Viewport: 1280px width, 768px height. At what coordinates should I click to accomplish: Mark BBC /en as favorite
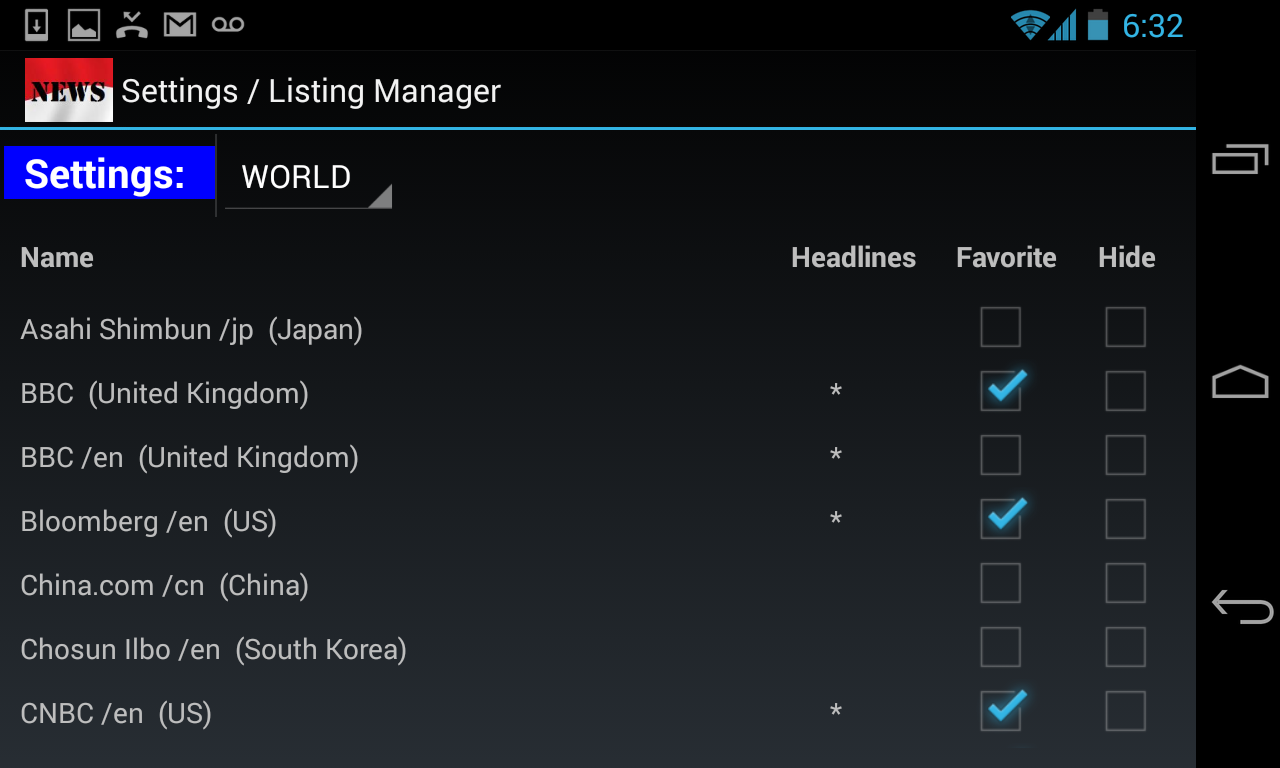(1001, 455)
